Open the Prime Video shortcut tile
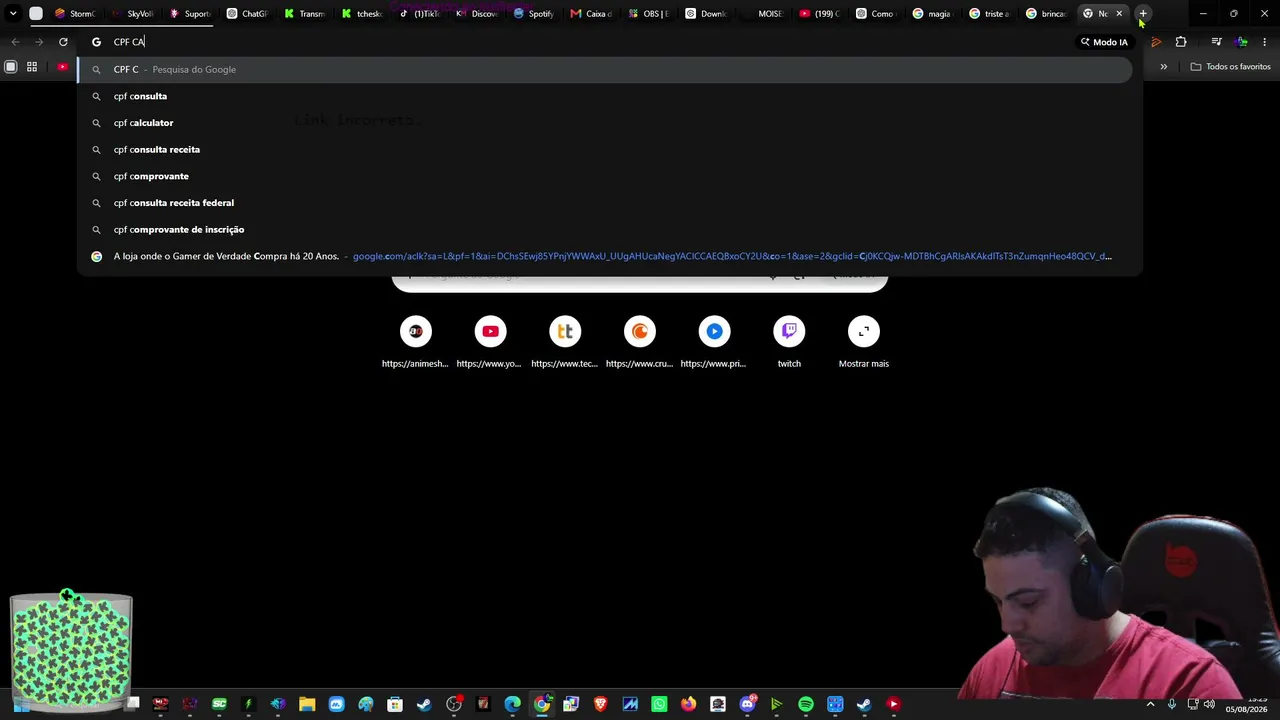Image resolution: width=1280 pixels, height=720 pixels. [x=714, y=341]
